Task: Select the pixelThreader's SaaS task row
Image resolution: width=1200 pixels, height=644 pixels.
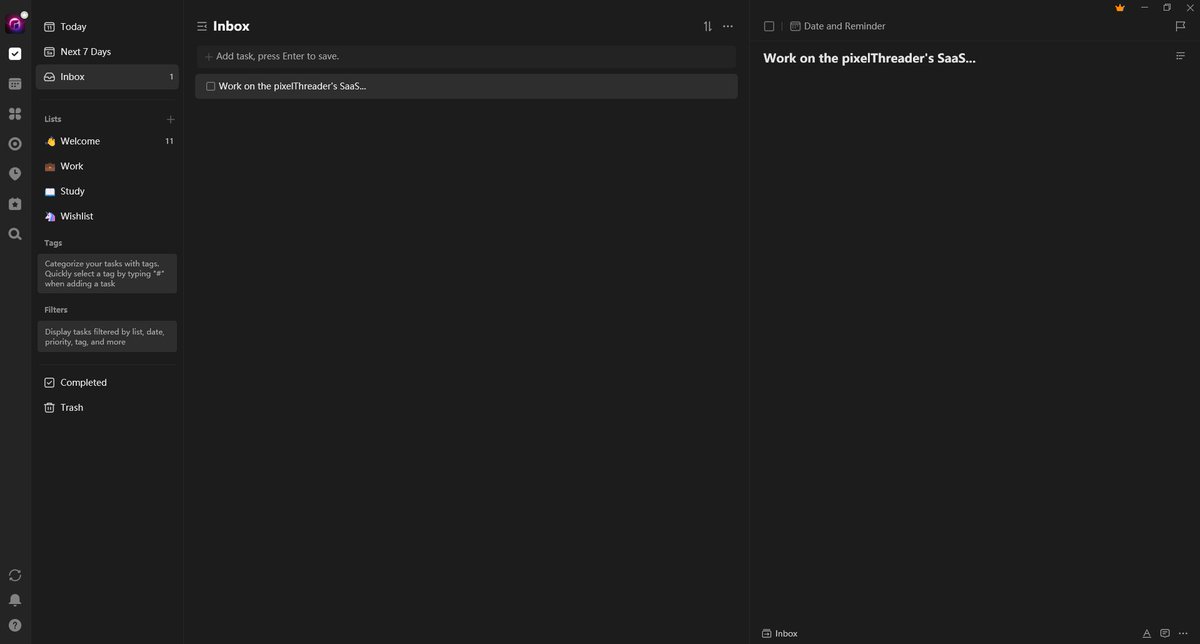Action: [x=466, y=87]
